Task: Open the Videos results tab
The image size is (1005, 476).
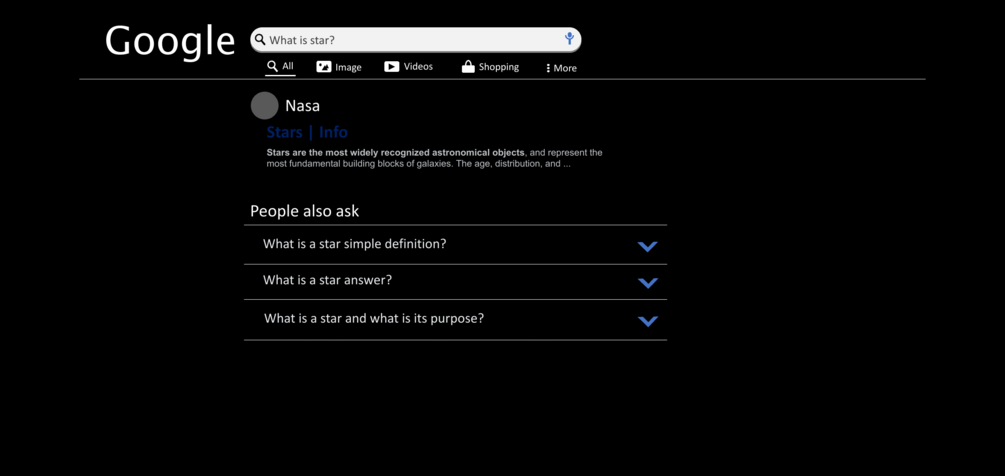Action: (x=418, y=67)
